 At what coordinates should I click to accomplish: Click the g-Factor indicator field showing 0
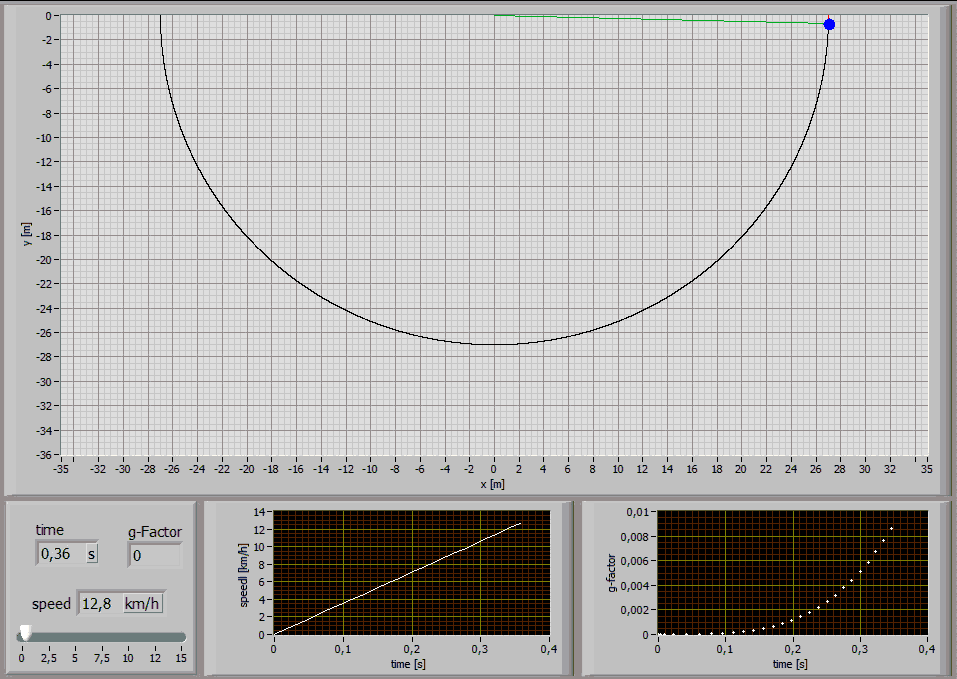(x=155, y=555)
